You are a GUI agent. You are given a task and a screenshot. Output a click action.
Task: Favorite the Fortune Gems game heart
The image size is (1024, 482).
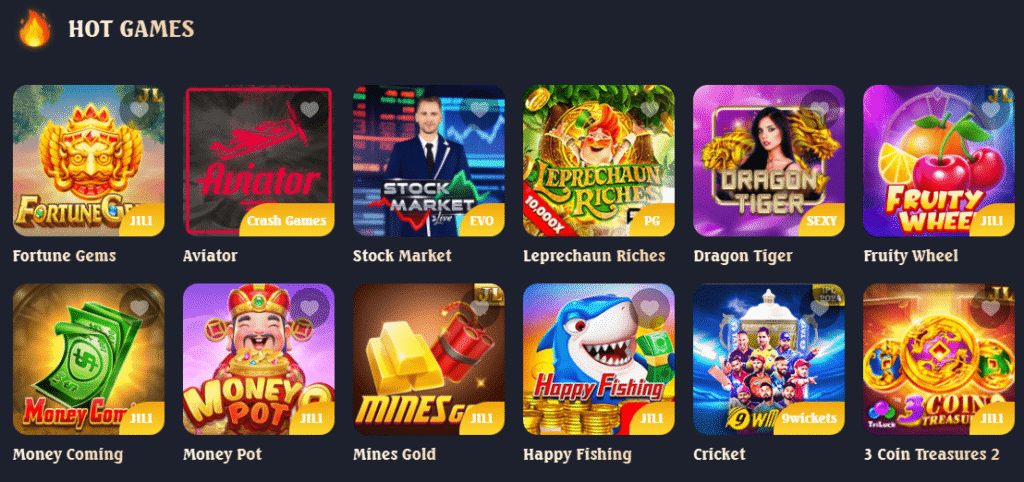[x=138, y=110]
